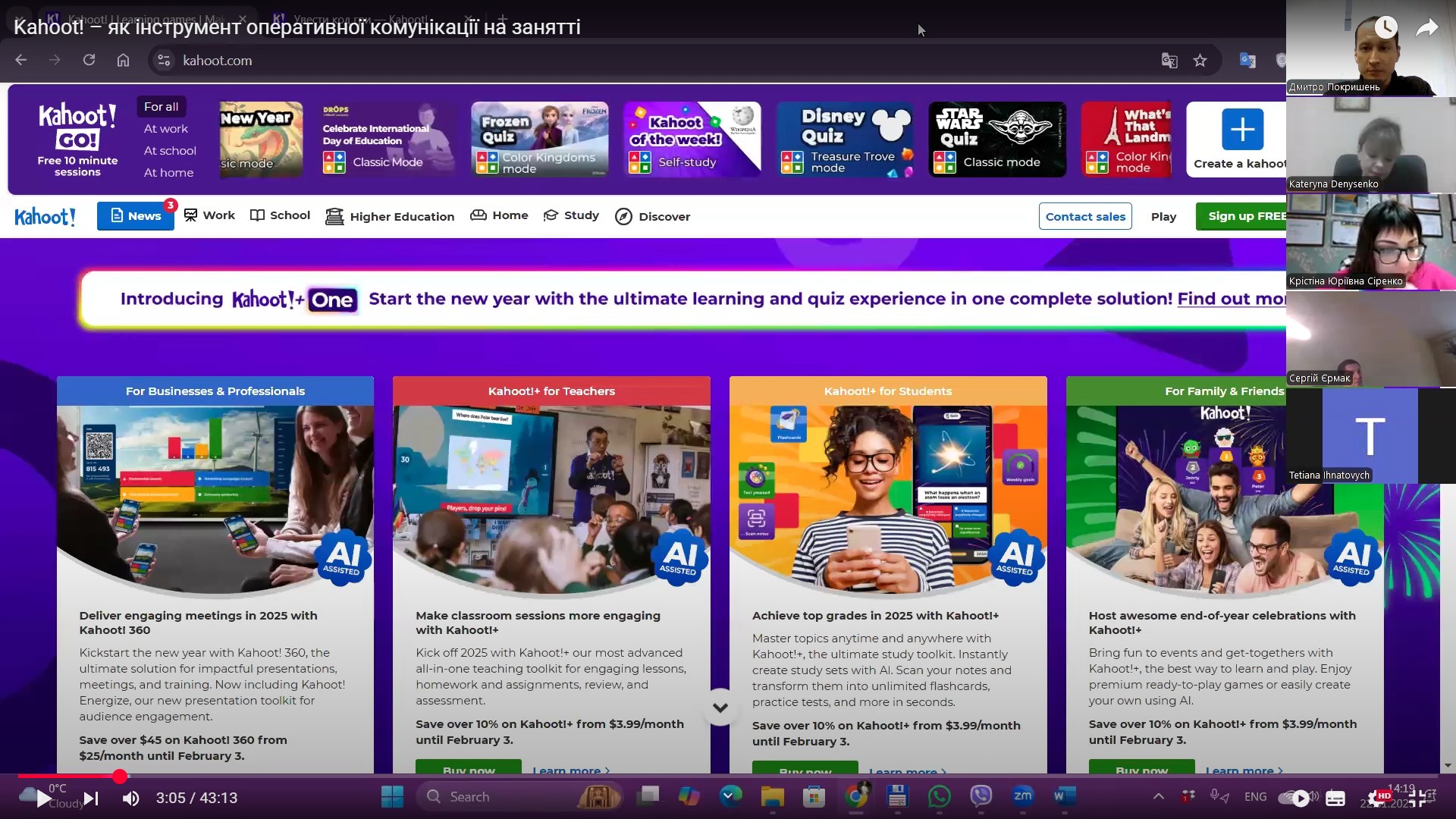1456x819 pixels.
Task: Click the Kahoot!+ for Teachers header
Action: coord(551,391)
